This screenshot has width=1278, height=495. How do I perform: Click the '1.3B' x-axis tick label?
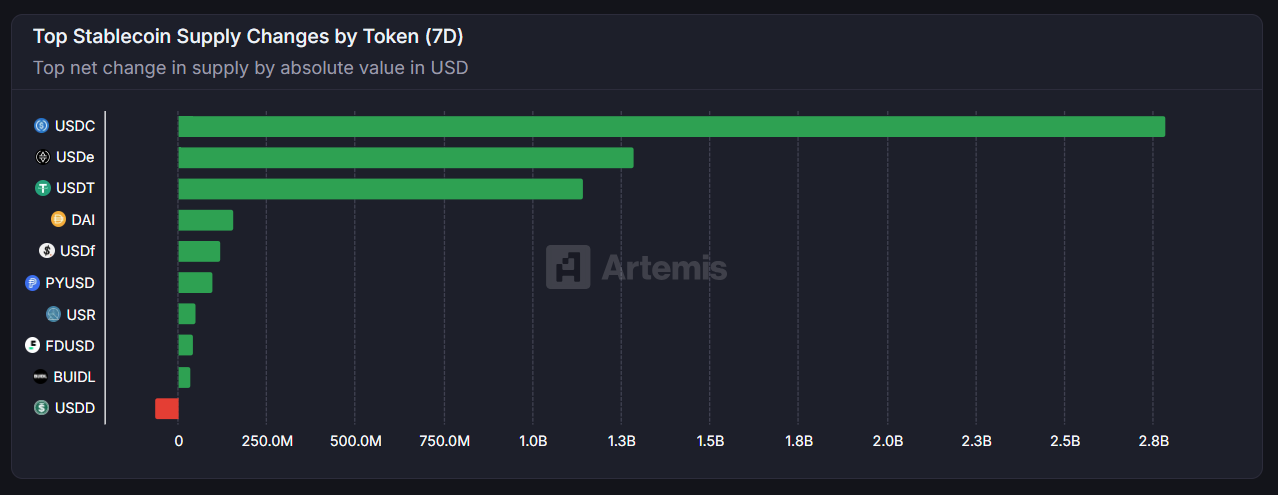(x=621, y=441)
